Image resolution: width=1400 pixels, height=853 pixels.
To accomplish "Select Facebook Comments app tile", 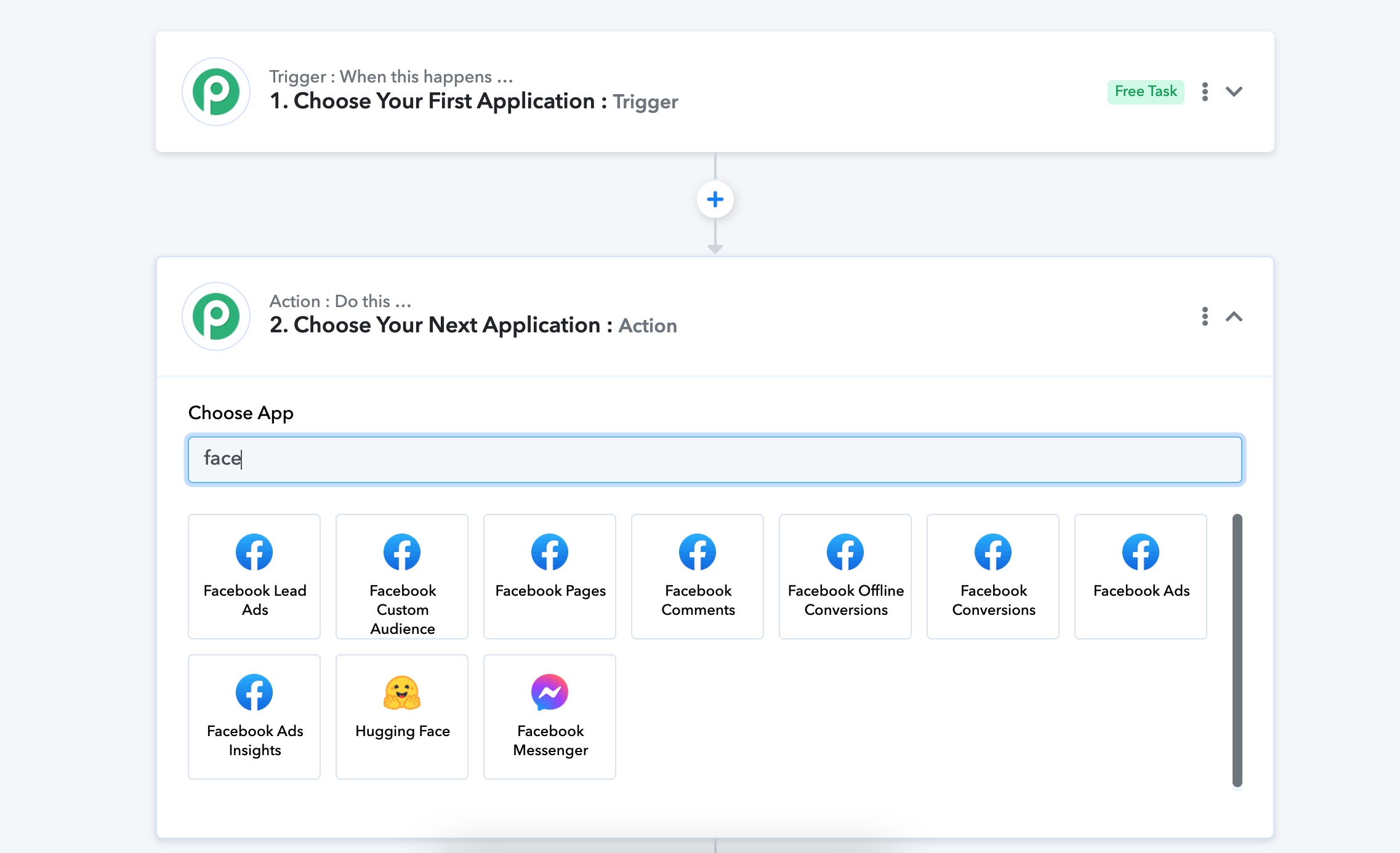I will pyautogui.click(x=698, y=577).
